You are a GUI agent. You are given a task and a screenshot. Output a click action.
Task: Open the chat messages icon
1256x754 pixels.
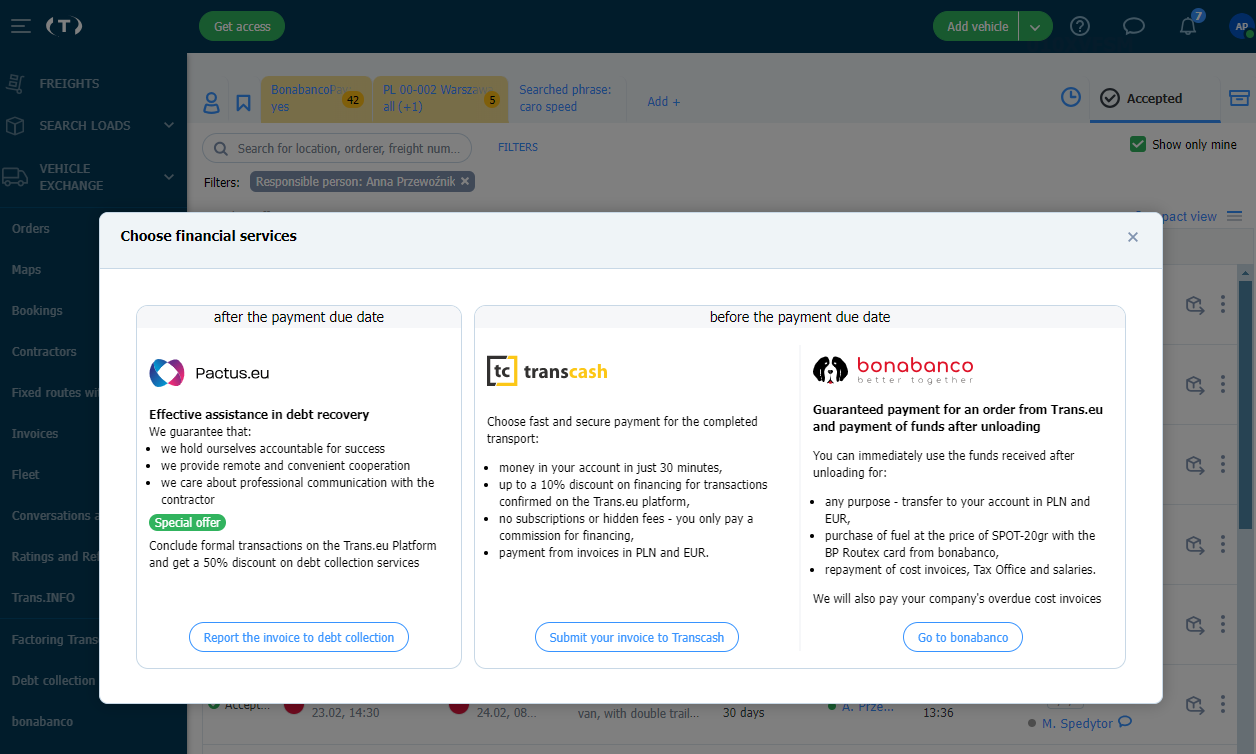[x=1133, y=26]
